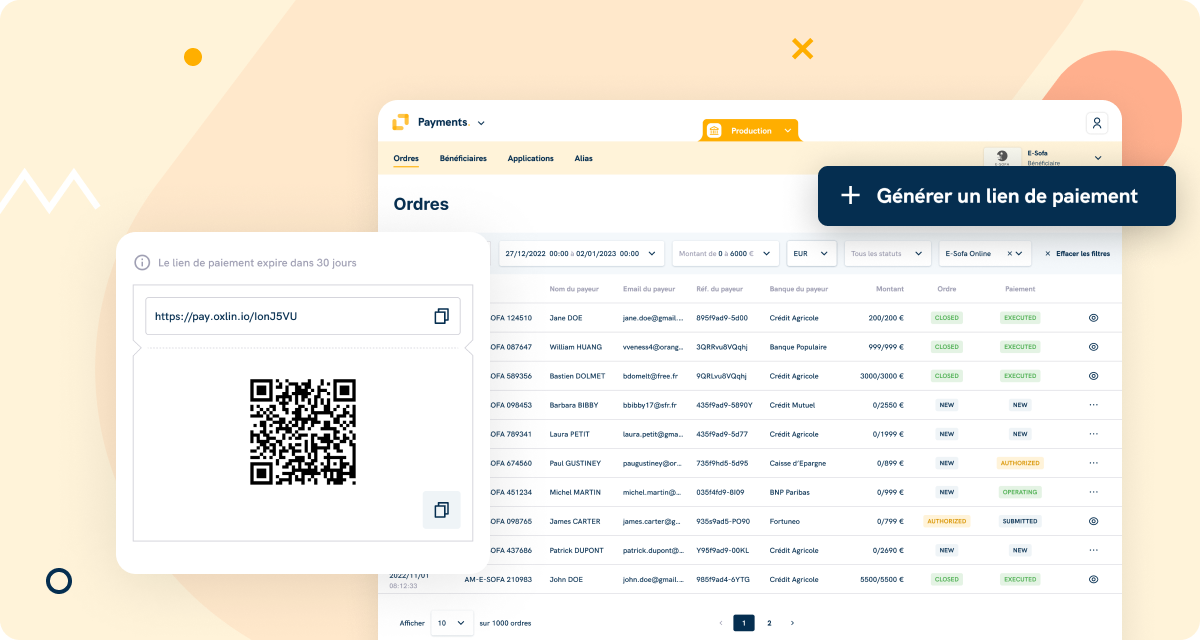Sort by Banque du payeur column
Viewport: 1200px width, 640px height.
tap(799, 289)
